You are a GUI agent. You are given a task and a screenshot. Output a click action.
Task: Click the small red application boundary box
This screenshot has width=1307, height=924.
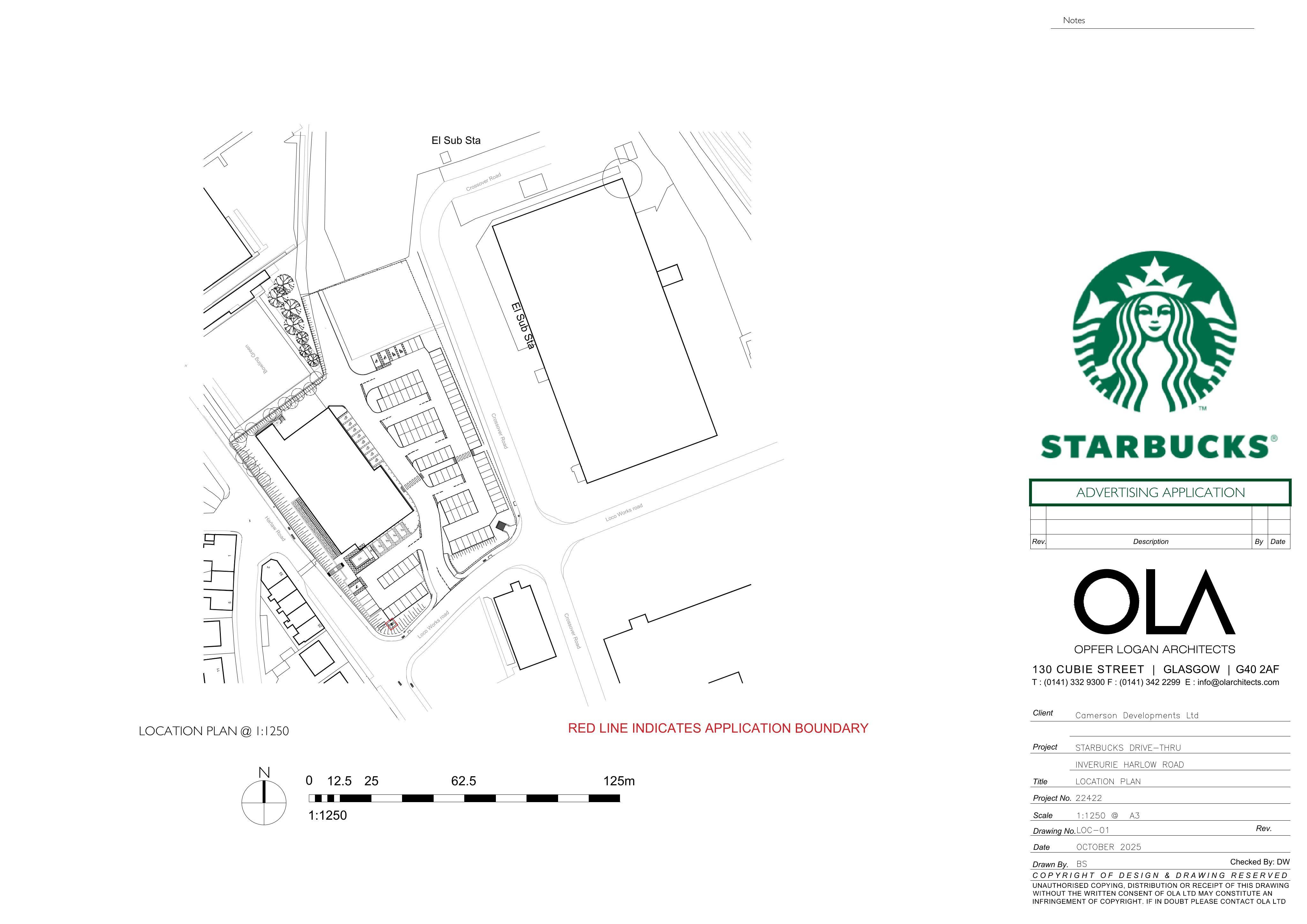click(x=391, y=624)
